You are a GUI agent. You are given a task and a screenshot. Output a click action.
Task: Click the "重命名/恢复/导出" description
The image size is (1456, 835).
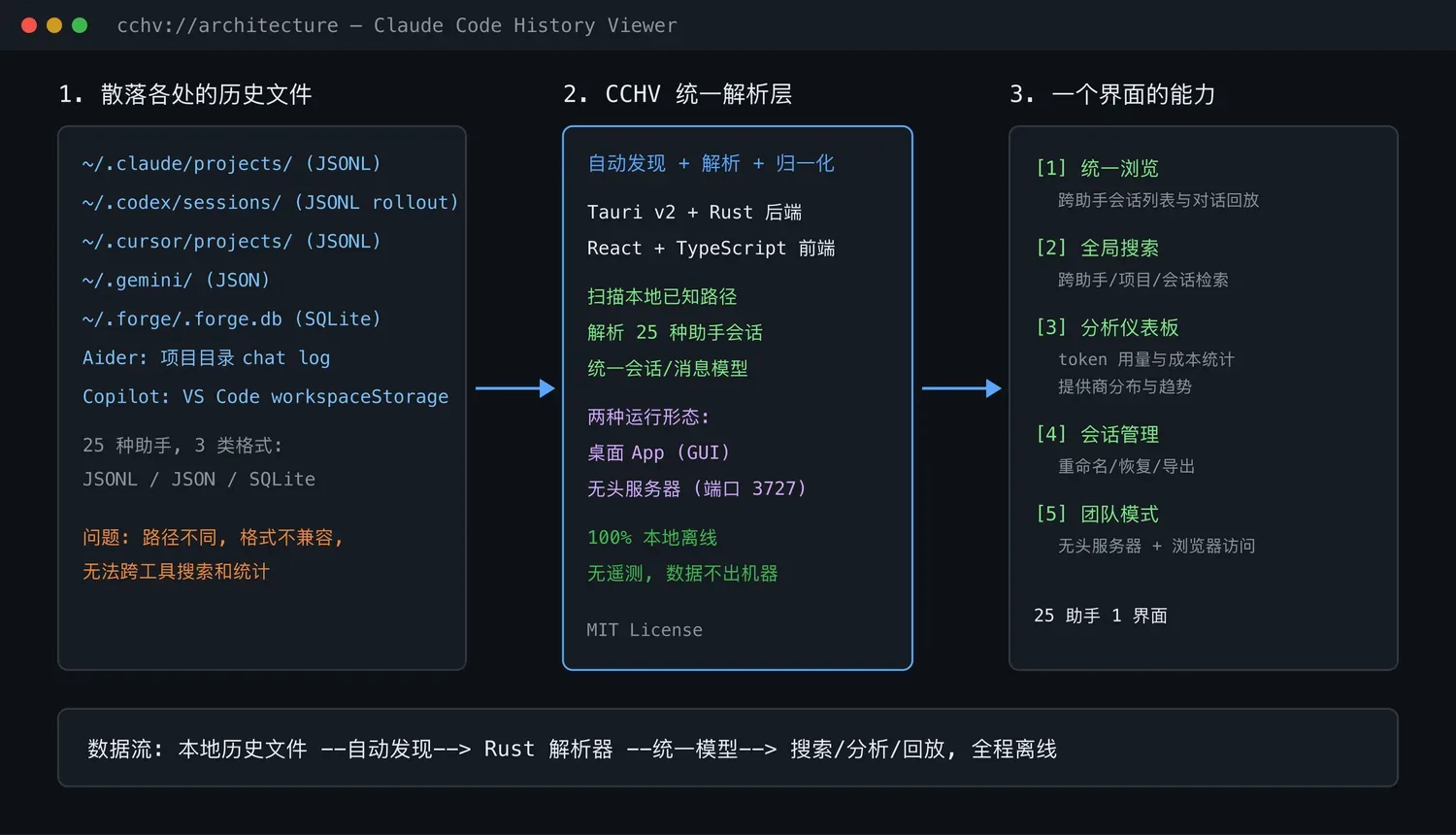coord(1127,466)
